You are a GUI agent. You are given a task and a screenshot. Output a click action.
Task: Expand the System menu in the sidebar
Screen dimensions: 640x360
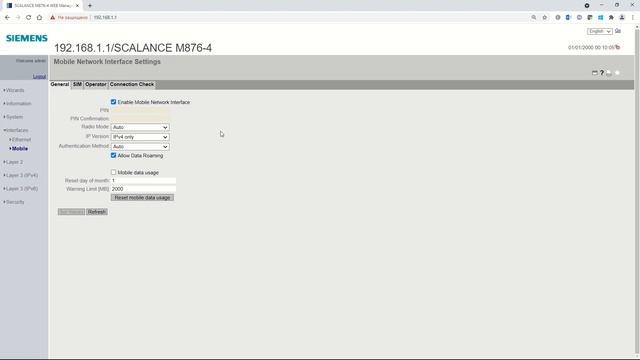13,117
